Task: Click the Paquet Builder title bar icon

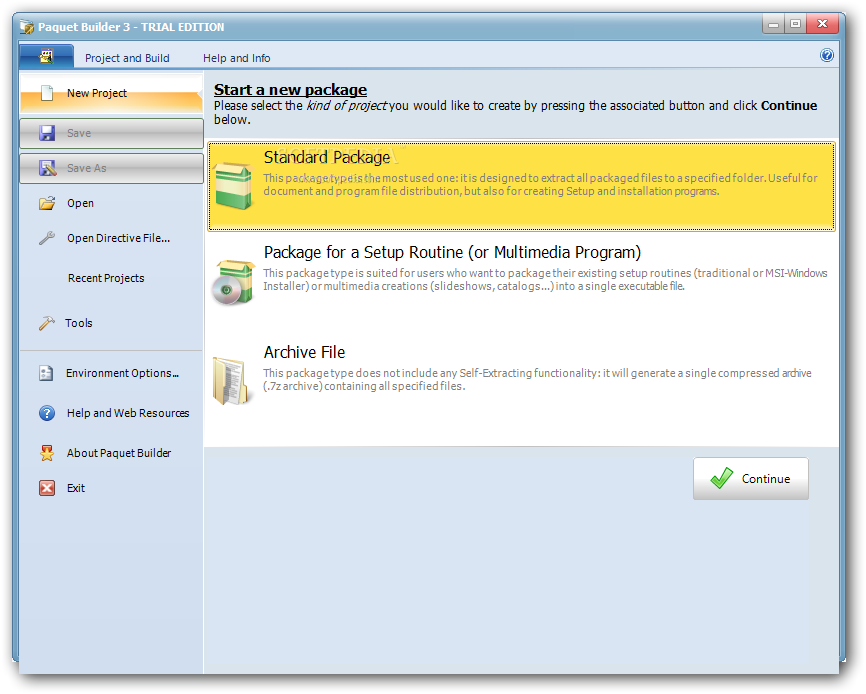Action: pos(27,27)
